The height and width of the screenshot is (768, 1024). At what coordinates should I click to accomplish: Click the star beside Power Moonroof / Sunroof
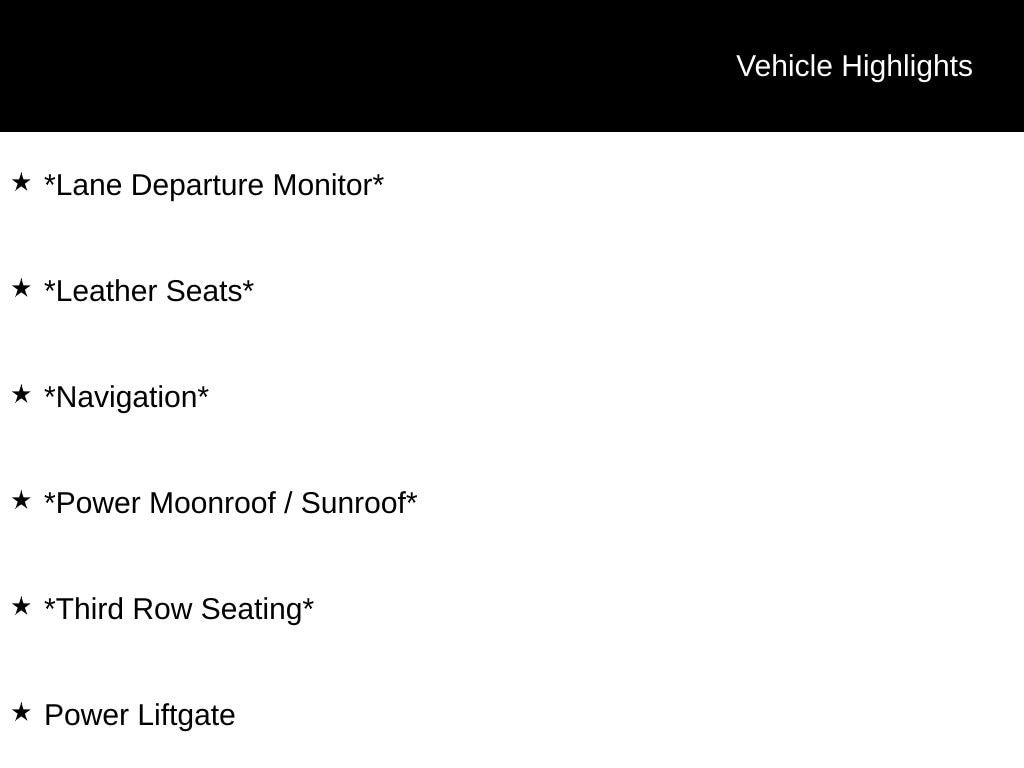pos(22,500)
